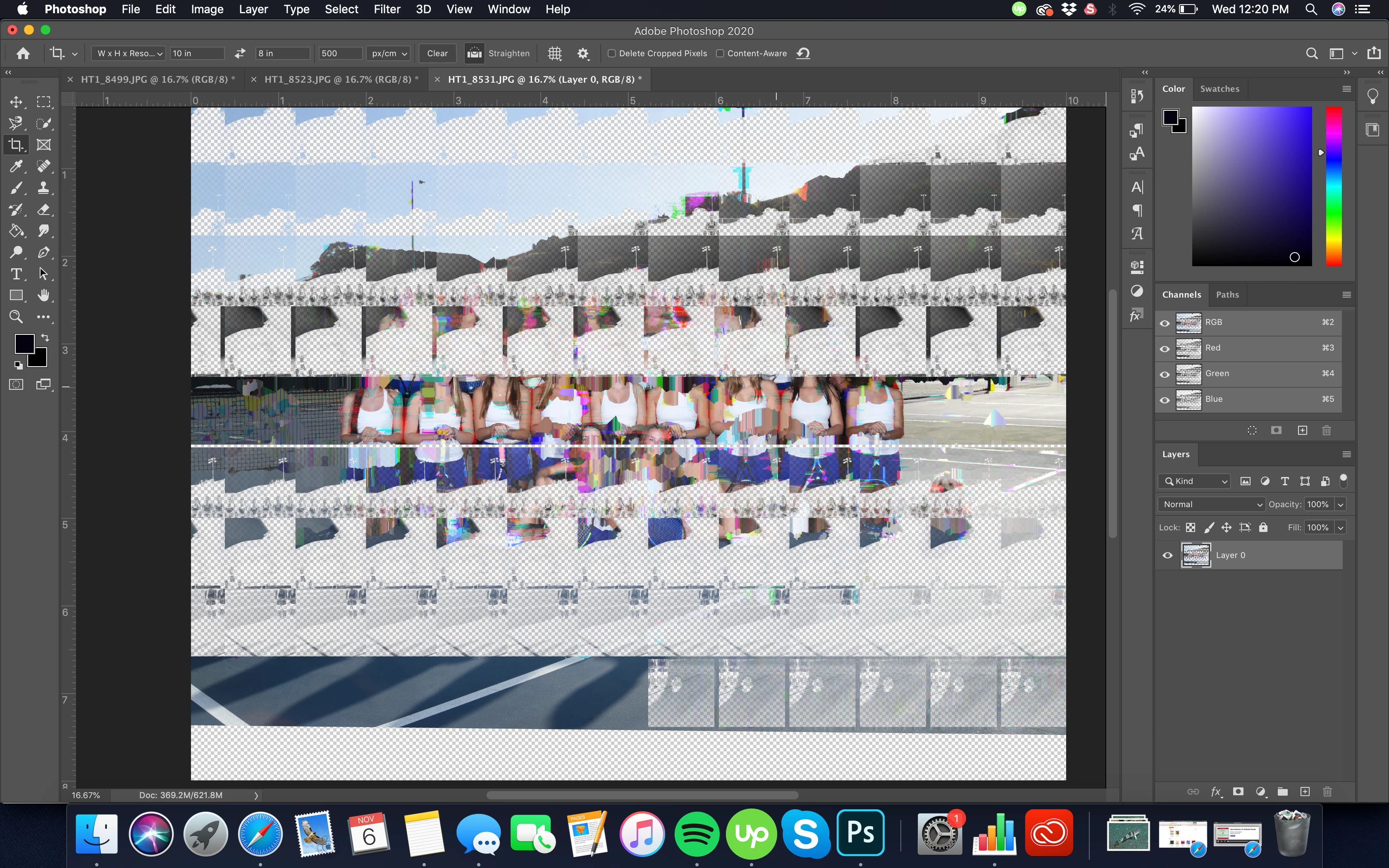The image size is (1389, 868).
Task: Select the Paint Bucket tool
Action: tap(16, 231)
